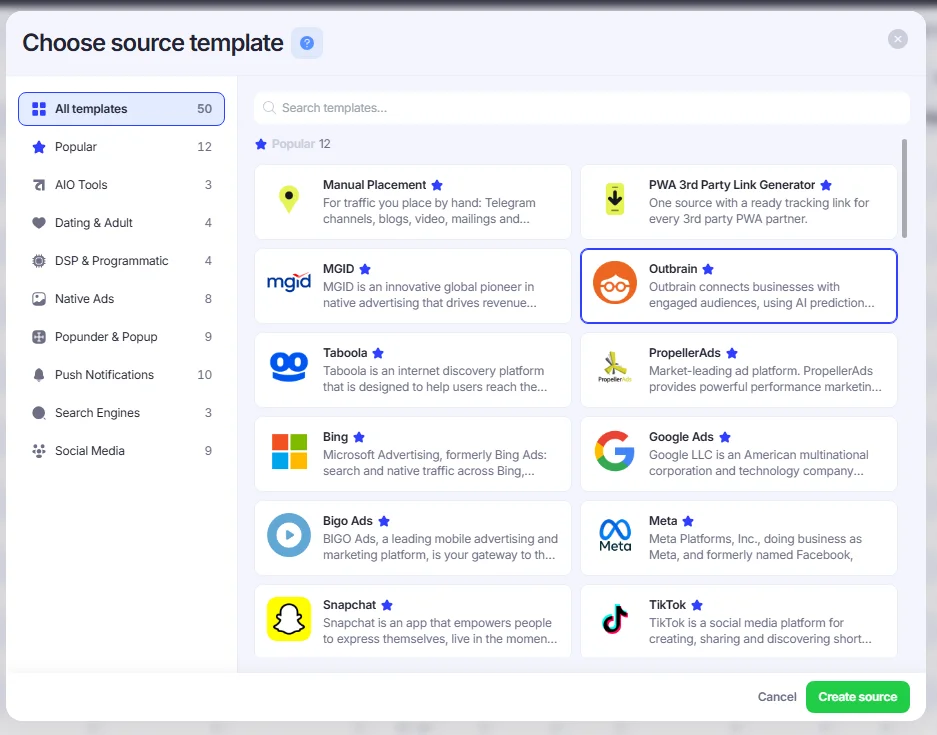The height and width of the screenshot is (735, 937).
Task: Open the Popular category
Action: (x=121, y=147)
